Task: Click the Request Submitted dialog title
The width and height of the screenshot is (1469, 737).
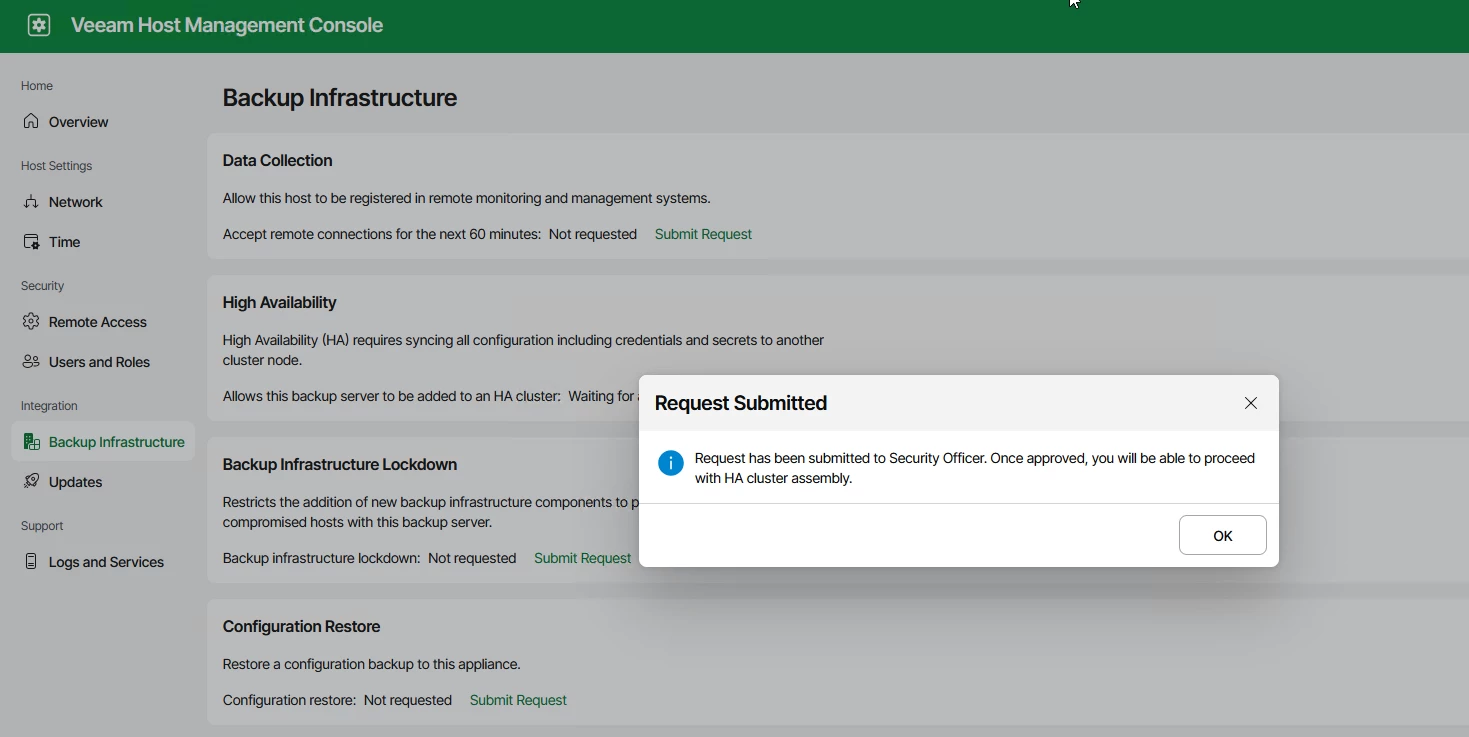Action: tap(741, 403)
